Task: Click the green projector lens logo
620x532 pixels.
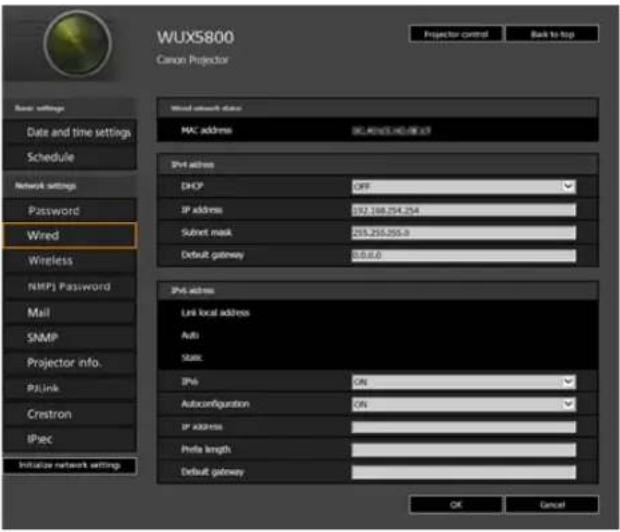Action: click(77, 44)
